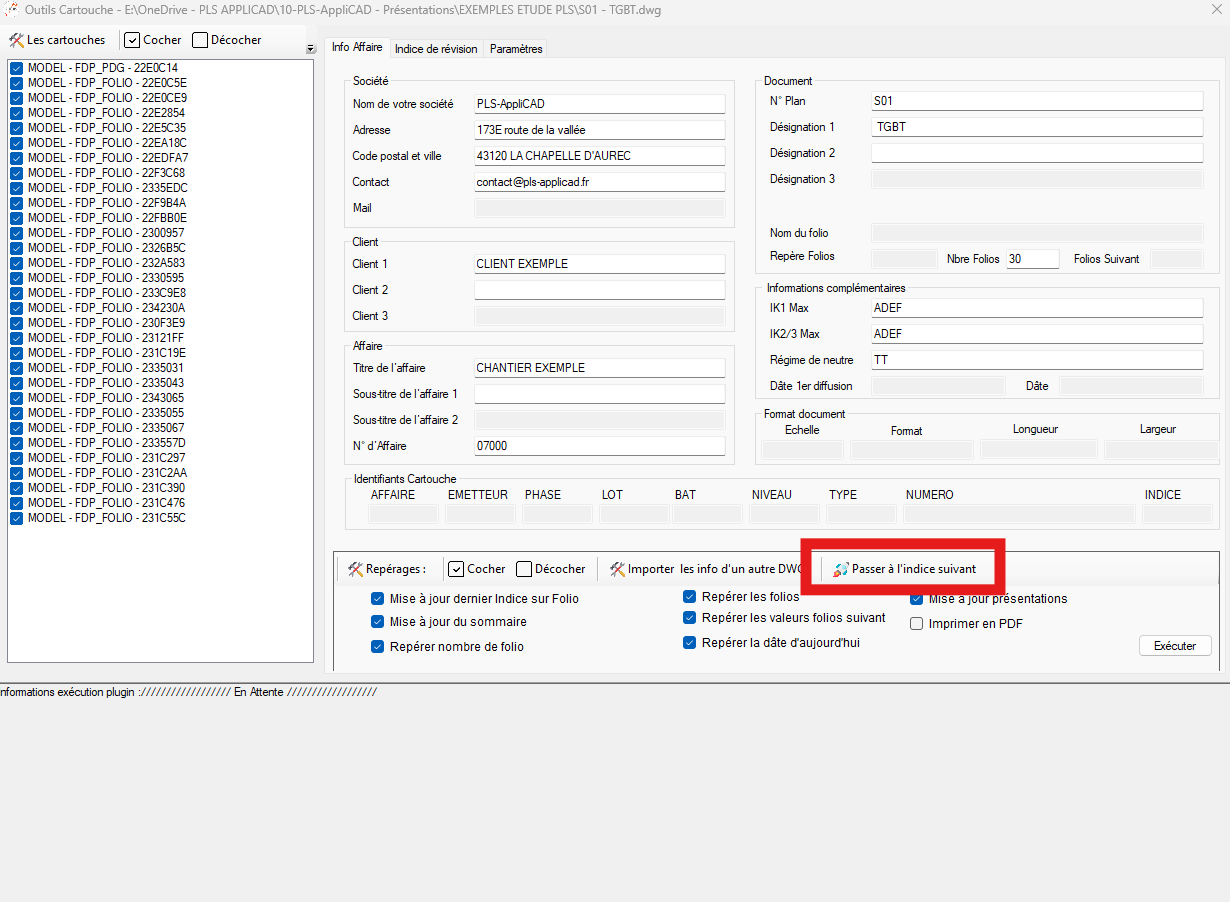Disable Mise à jour du sommaire
Image resolution: width=1230 pixels, height=902 pixels.
click(377, 622)
